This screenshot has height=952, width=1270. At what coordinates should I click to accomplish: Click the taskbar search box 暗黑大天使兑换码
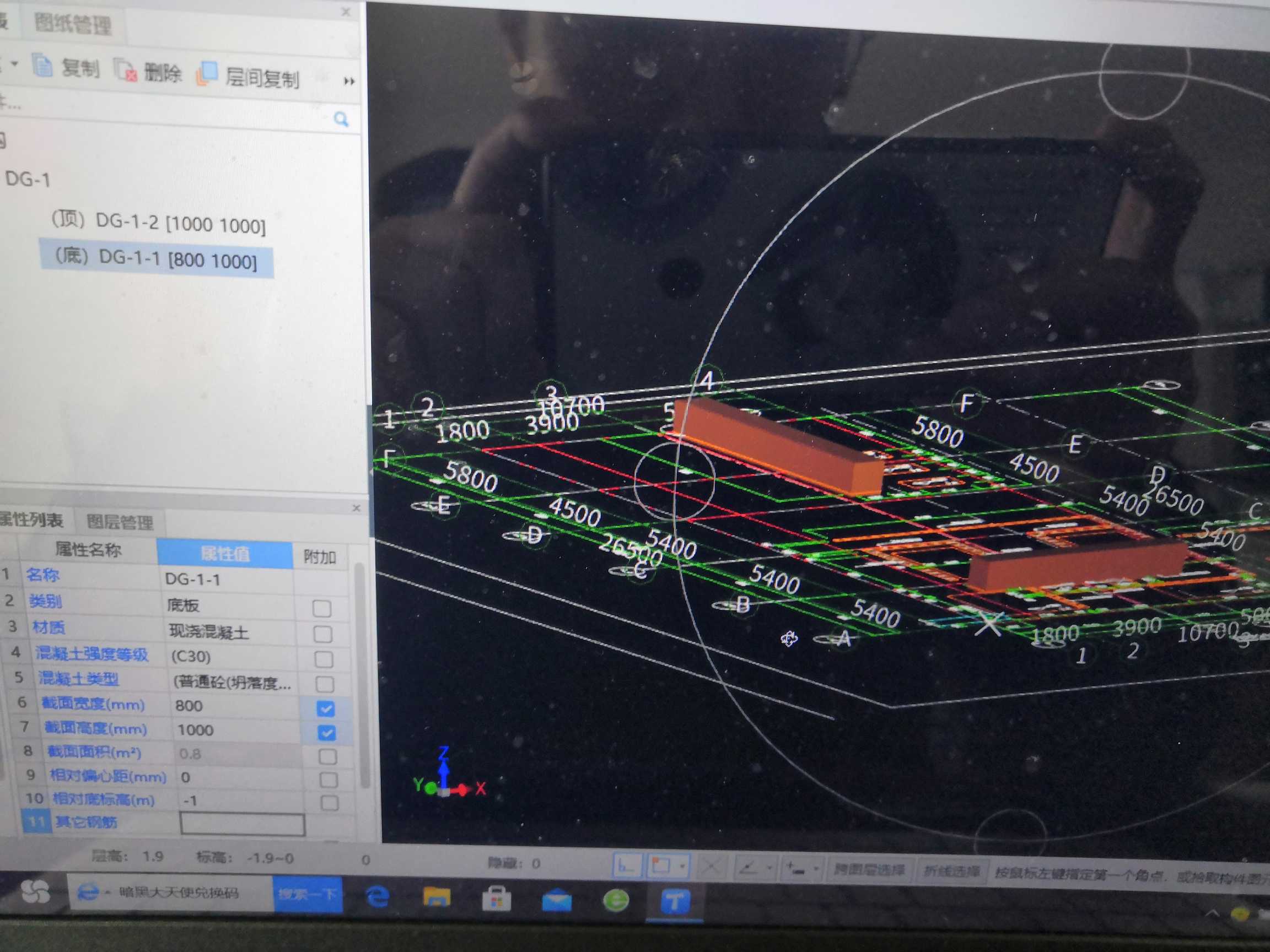click(x=171, y=893)
